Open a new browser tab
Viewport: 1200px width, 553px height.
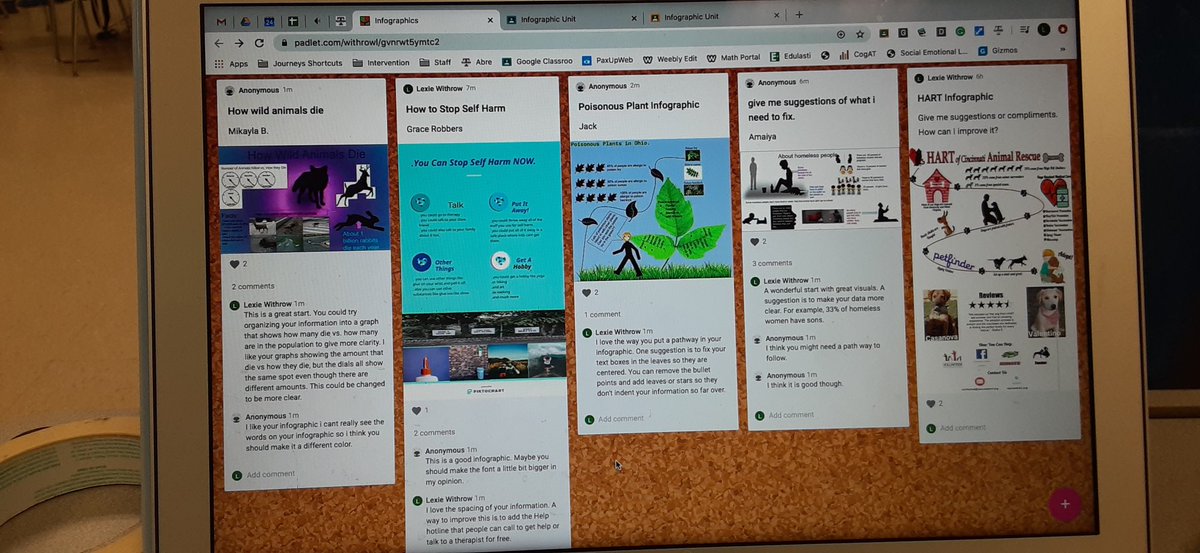click(799, 14)
